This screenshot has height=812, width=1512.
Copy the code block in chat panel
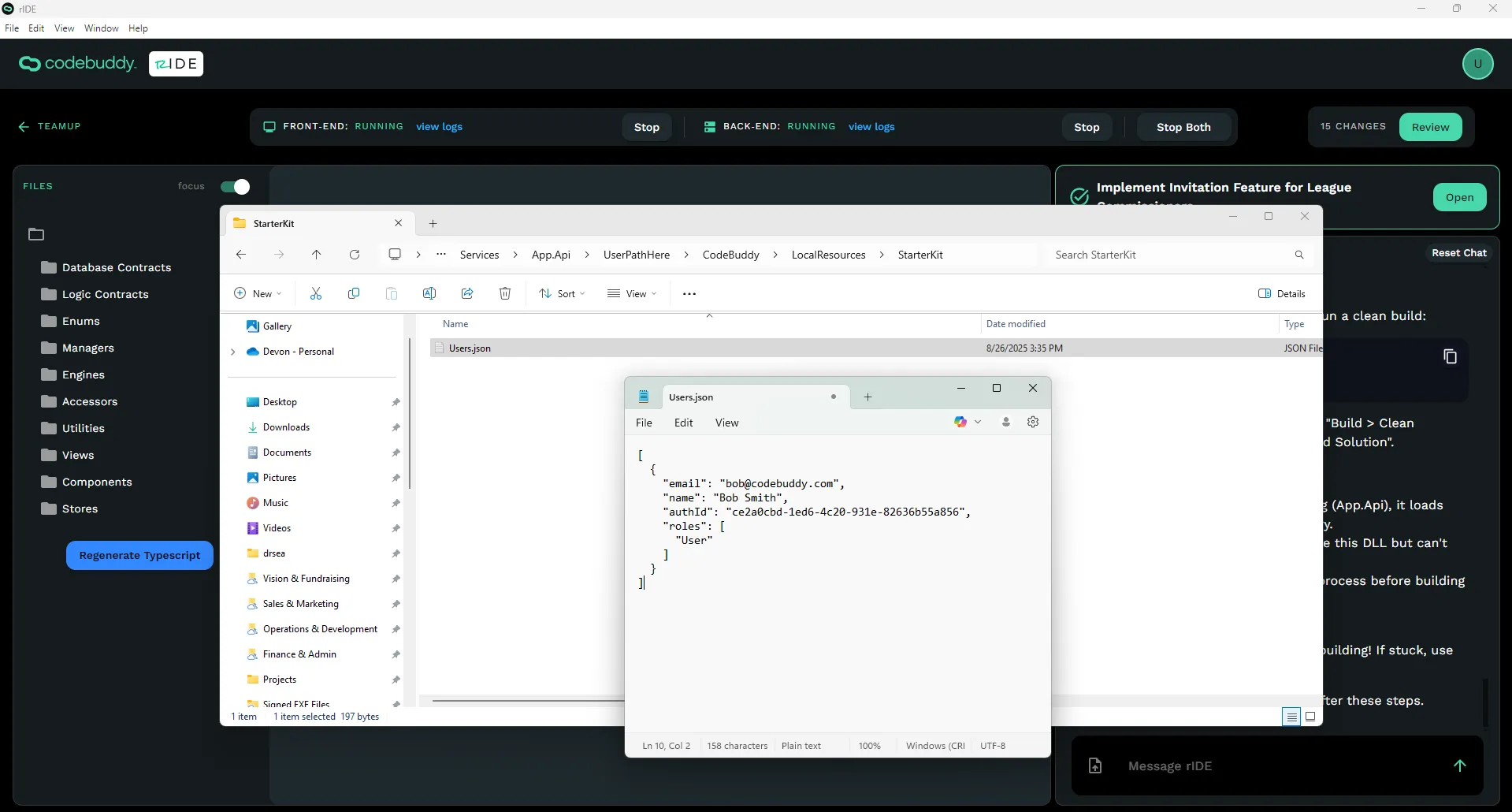[x=1450, y=356]
